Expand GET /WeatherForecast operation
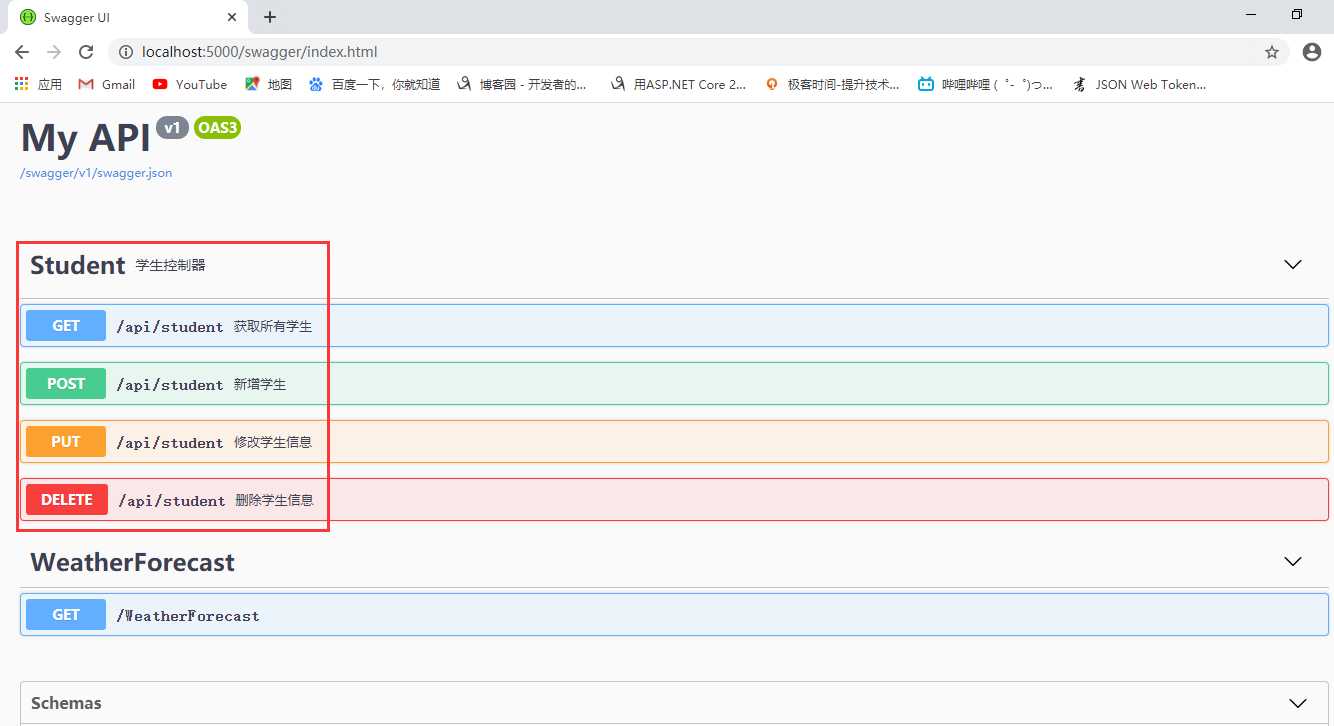 tap(674, 614)
